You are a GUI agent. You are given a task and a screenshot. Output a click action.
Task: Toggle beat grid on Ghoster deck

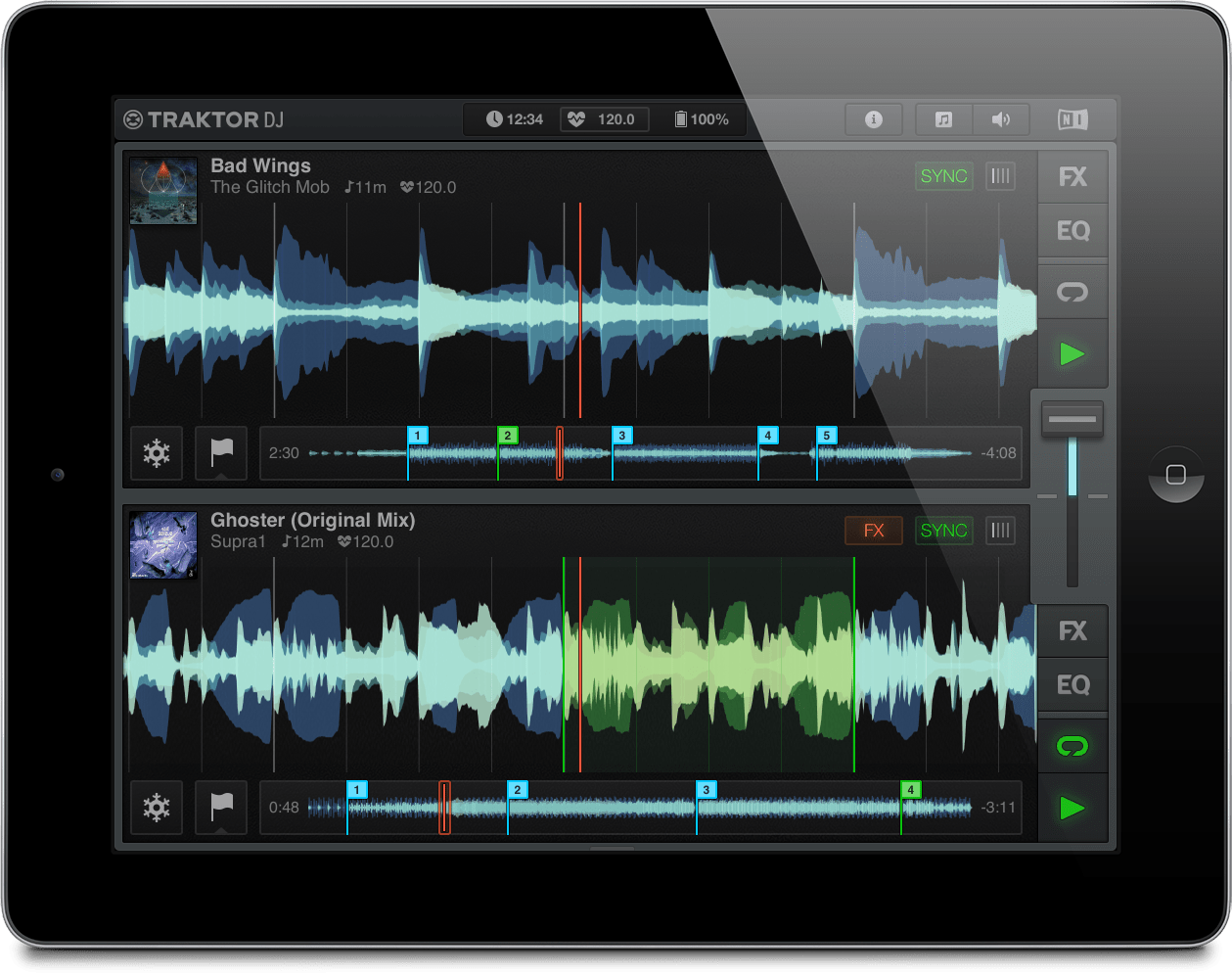coord(1000,531)
